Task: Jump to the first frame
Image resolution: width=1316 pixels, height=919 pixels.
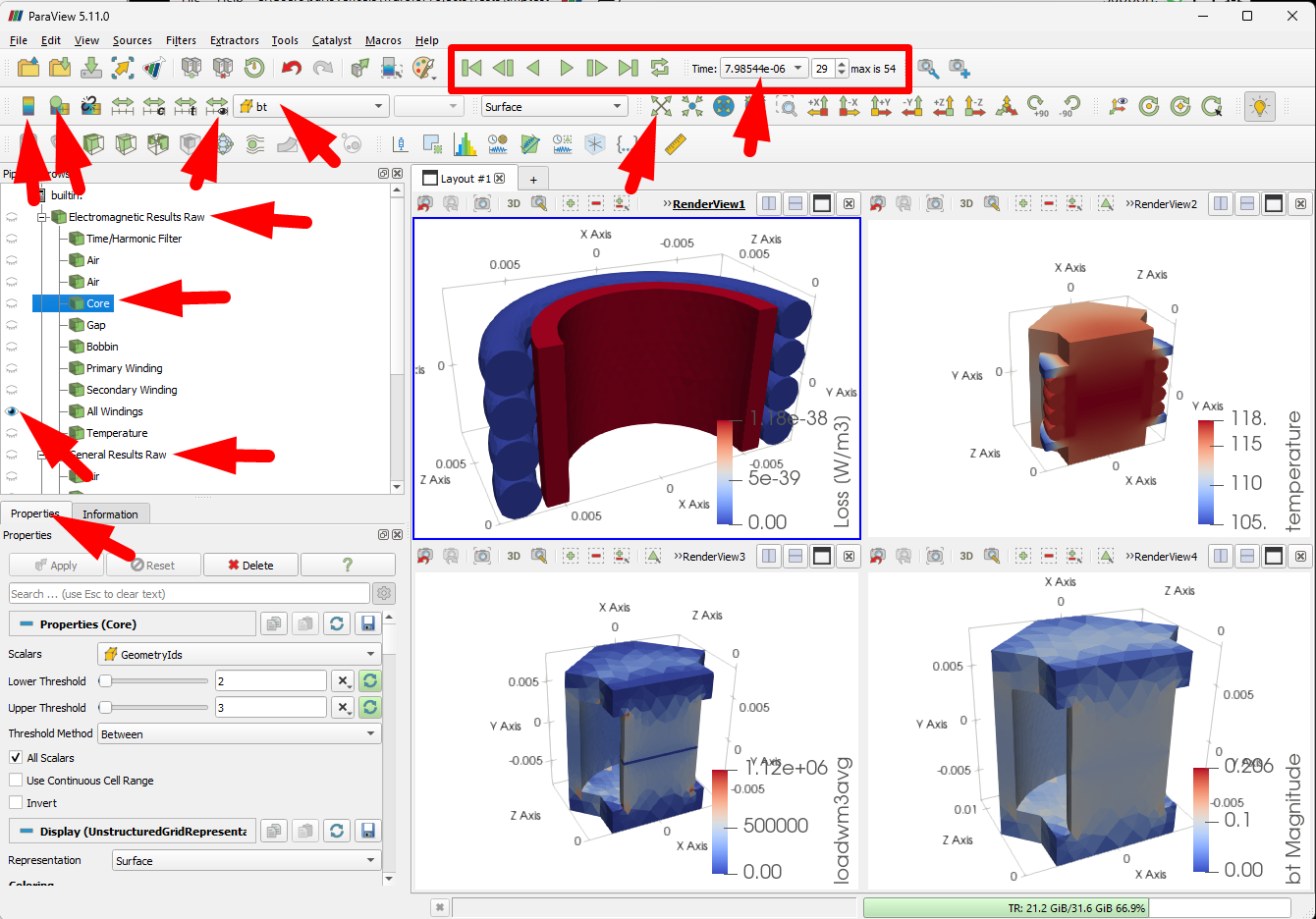Action: click(471, 68)
